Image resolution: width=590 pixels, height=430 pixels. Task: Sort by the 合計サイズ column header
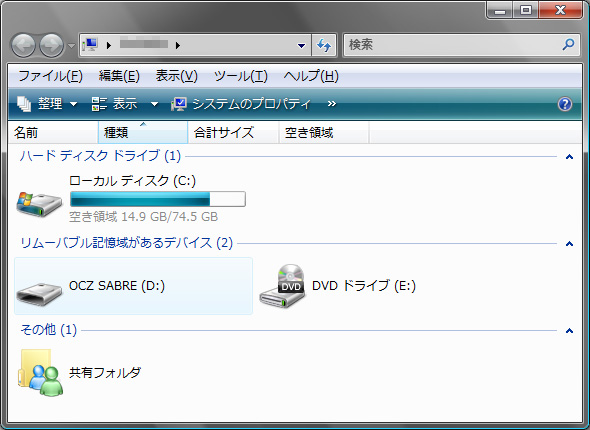coord(233,132)
